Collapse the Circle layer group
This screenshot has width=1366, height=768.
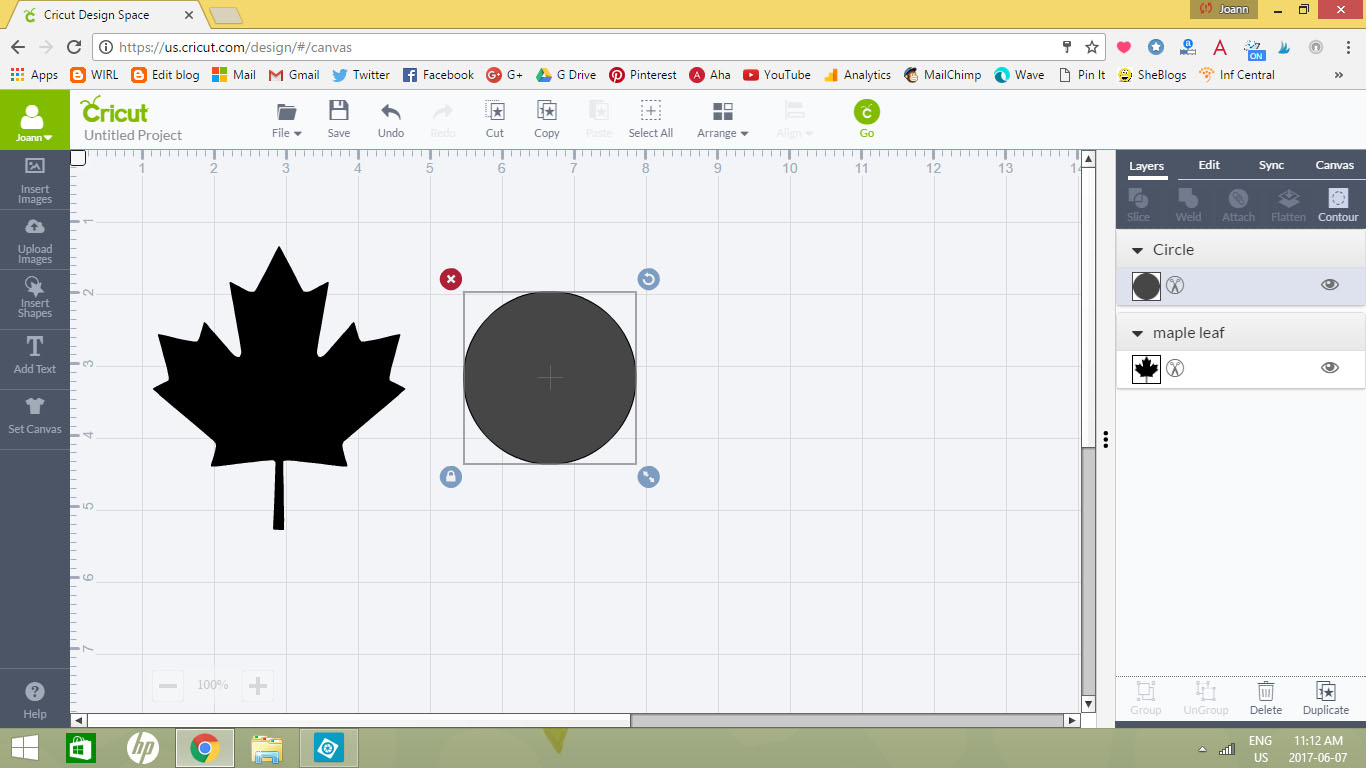coord(1137,250)
